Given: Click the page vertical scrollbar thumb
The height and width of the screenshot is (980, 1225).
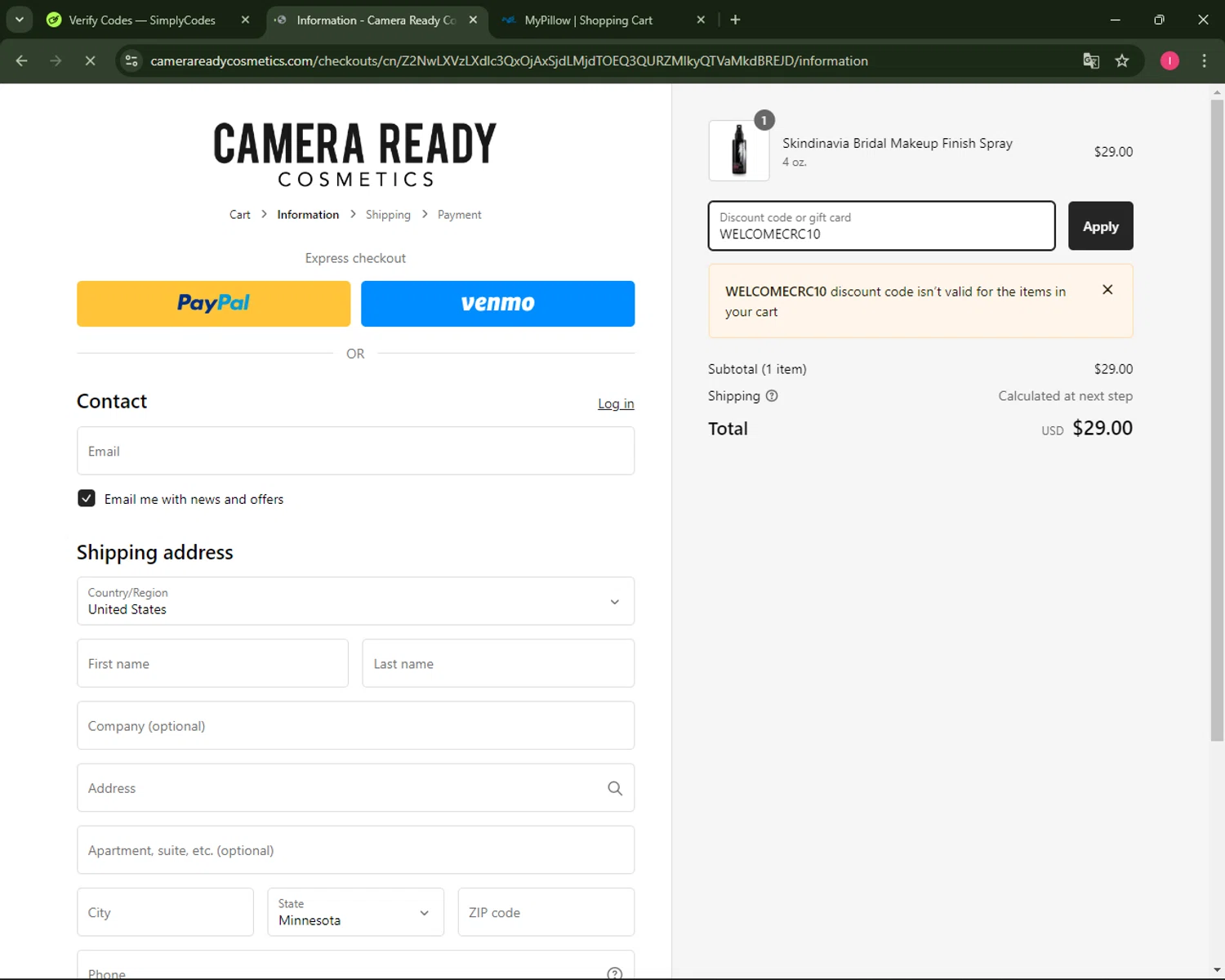Looking at the screenshot, I should (1217, 420).
